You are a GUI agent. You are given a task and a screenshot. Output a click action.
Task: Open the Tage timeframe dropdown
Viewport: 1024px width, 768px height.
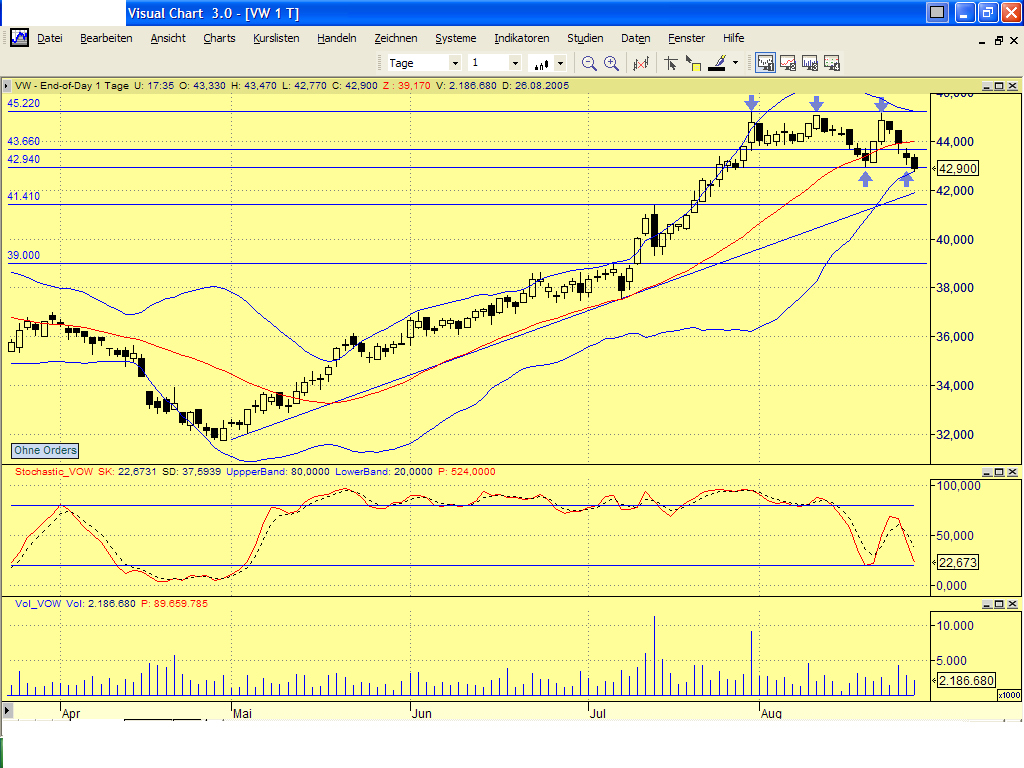tap(455, 62)
